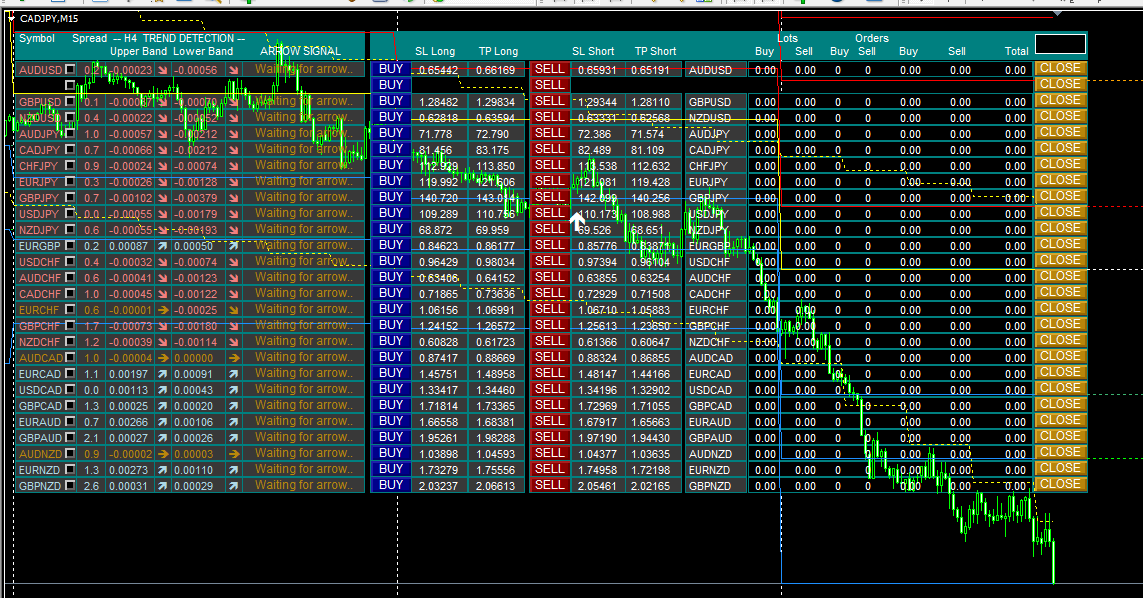Tick the GBPCAD symbol checkbox
Screen dimensions: 1143x598
pyautogui.click(x=70, y=405)
